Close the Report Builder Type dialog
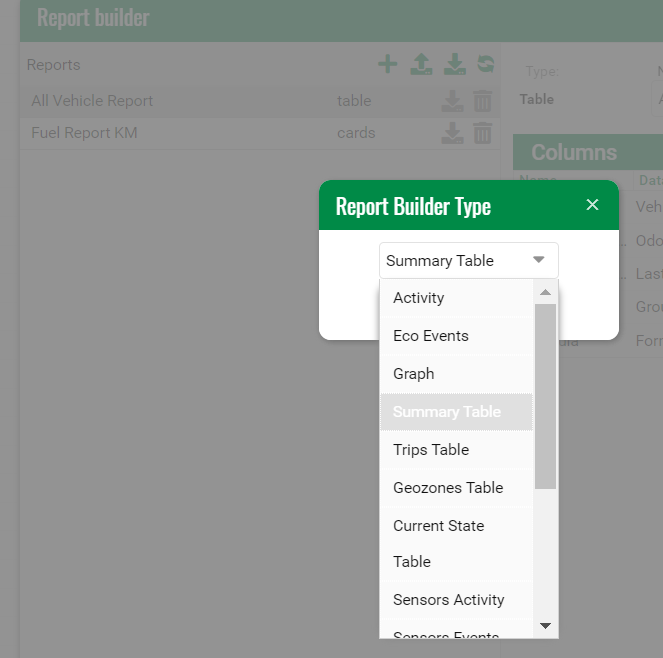Viewport: 663px width, 658px height. coord(592,205)
